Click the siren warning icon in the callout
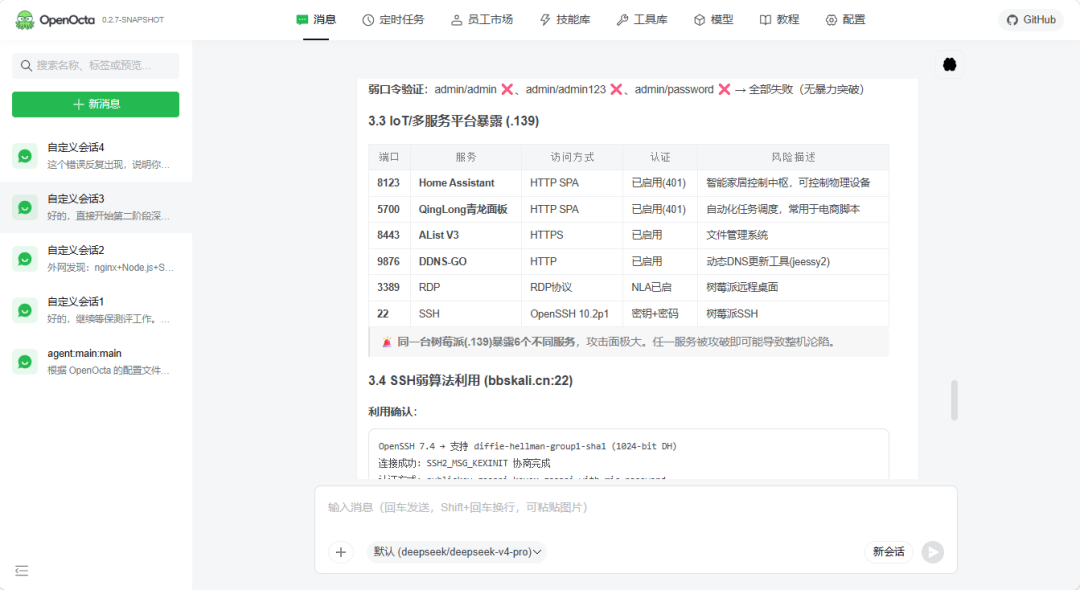Viewport: 1080px width, 590px height. point(387,341)
